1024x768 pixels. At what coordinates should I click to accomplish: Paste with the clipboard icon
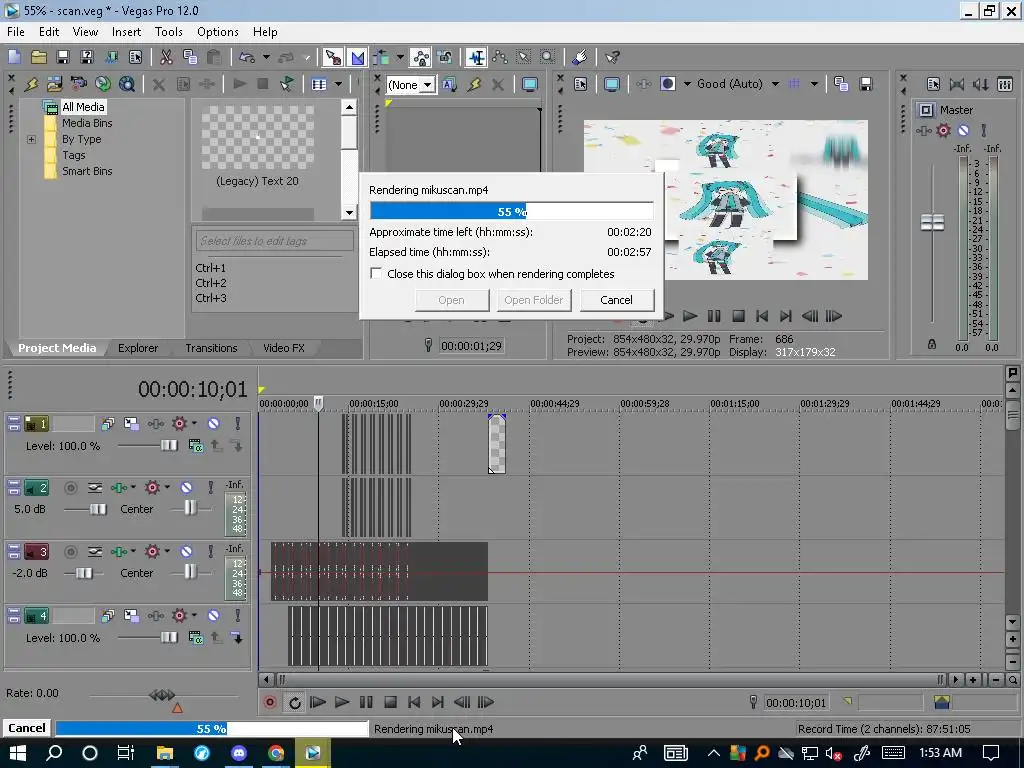pos(214,57)
